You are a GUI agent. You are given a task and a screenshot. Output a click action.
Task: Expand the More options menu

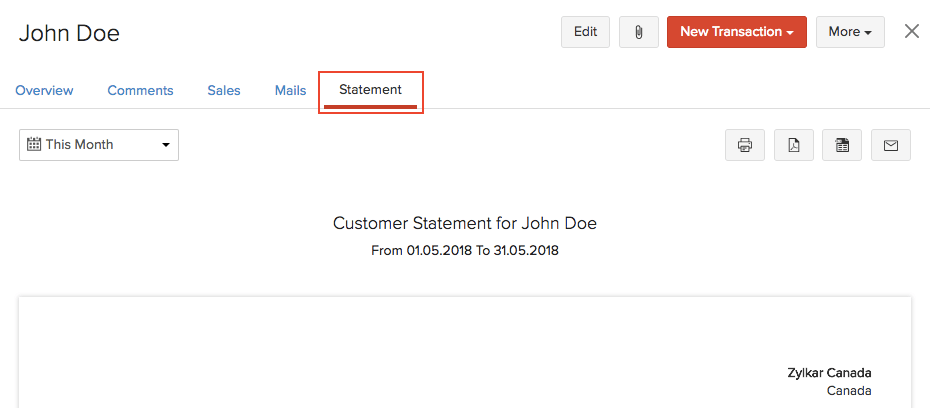point(850,32)
